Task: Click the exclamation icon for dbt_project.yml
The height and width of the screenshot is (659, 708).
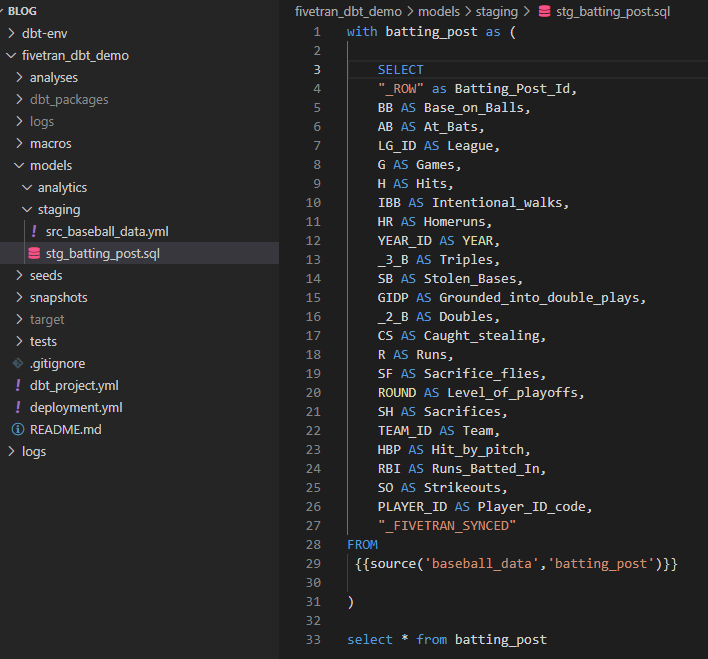Action: pyautogui.click(x=18, y=385)
